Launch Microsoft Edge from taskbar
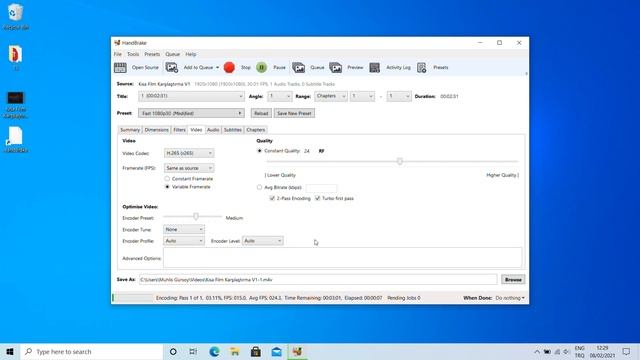The width and height of the screenshot is (640, 360). click(x=214, y=351)
